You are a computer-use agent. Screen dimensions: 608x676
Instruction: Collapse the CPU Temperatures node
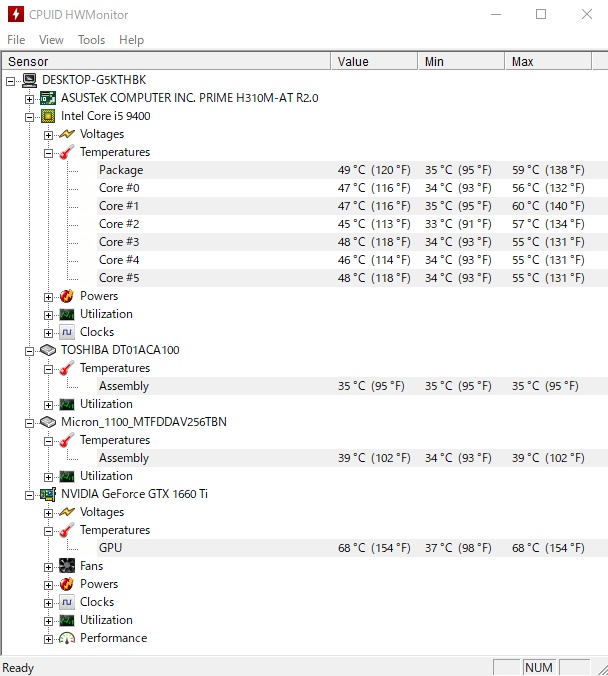(x=48, y=153)
